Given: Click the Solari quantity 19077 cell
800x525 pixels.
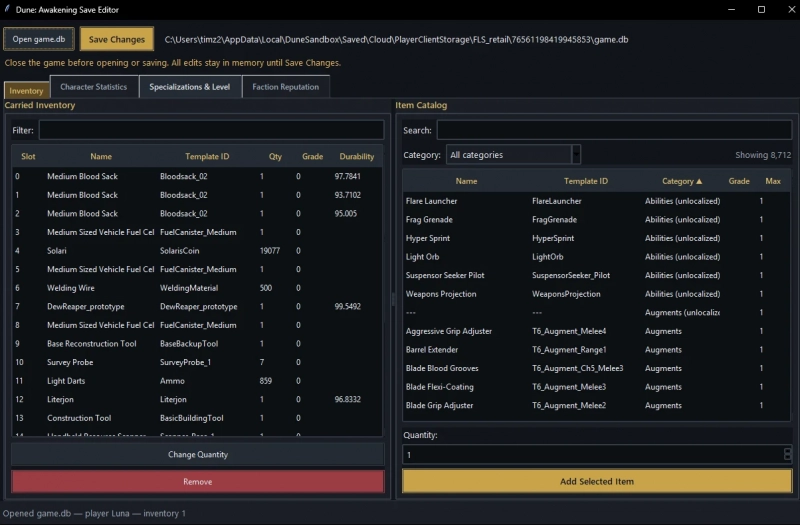Looking at the screenshot, I should [270, 251].
